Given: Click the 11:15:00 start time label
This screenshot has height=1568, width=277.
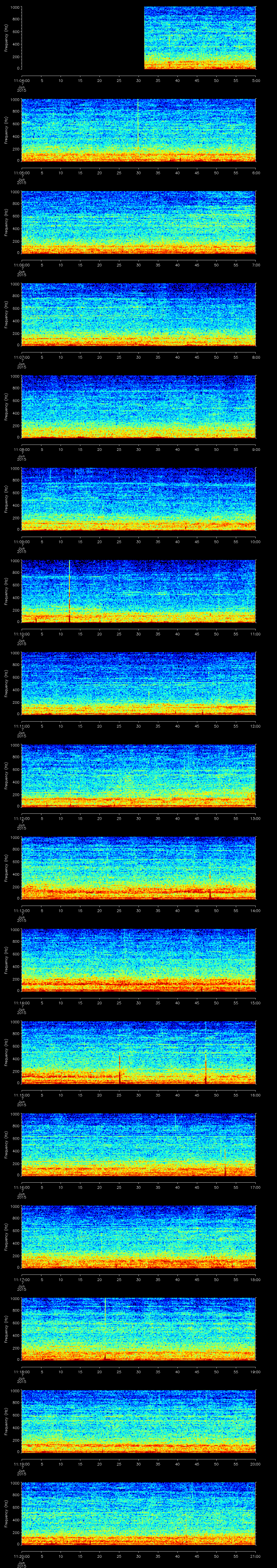Looking at the screenshot, I should click(x=22, y=1095).
